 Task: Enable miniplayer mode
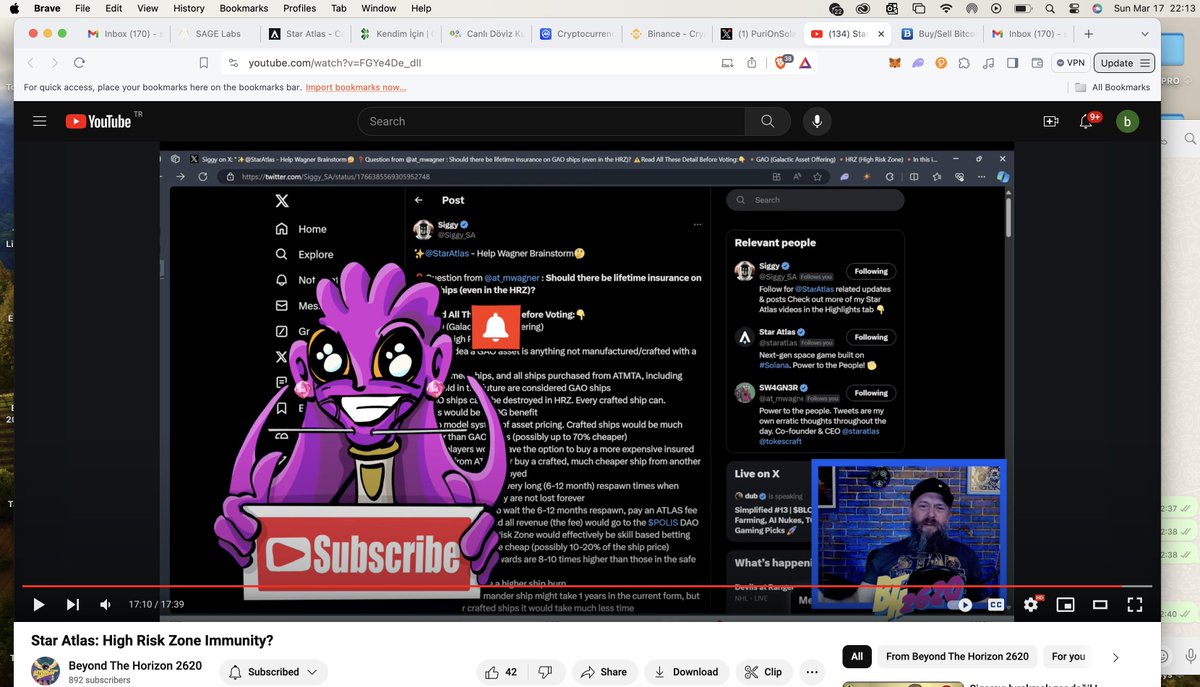(x=1066, y=604)
